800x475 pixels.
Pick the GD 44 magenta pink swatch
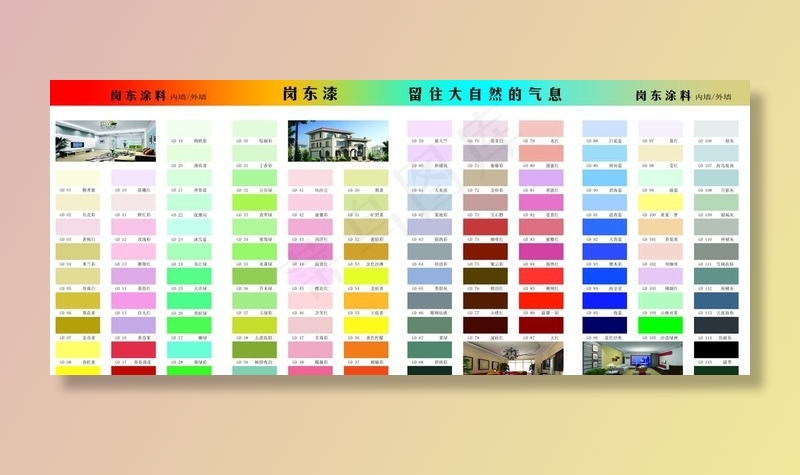[x=310, y=252]
